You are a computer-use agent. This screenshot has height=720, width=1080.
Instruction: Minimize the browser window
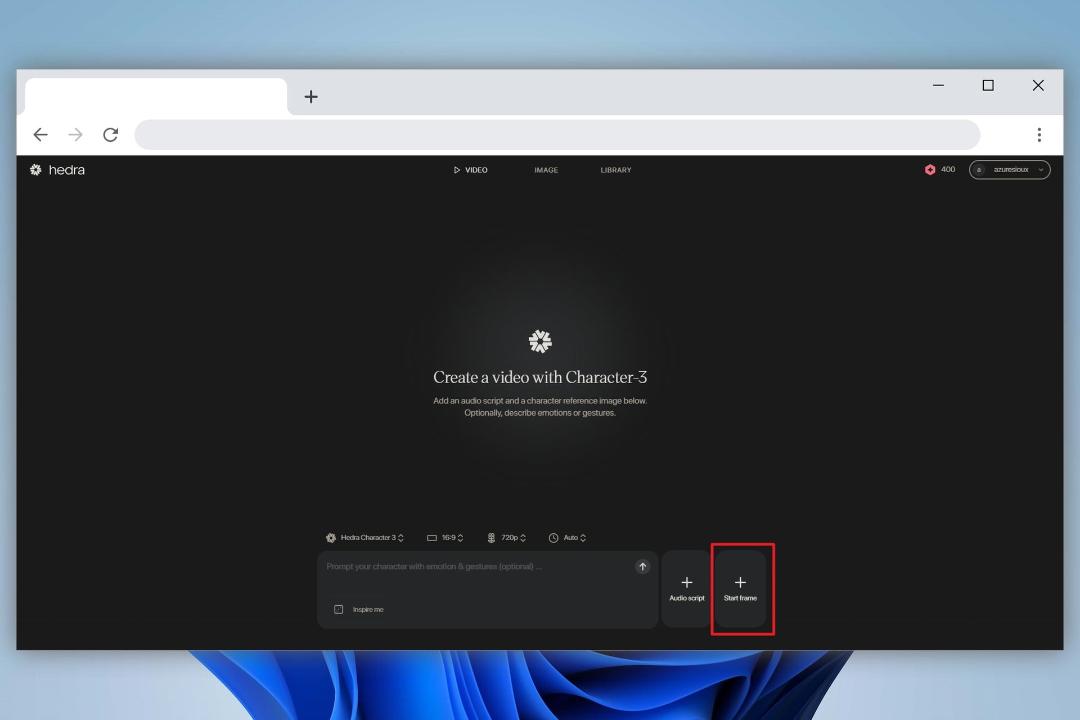(938, 85)
